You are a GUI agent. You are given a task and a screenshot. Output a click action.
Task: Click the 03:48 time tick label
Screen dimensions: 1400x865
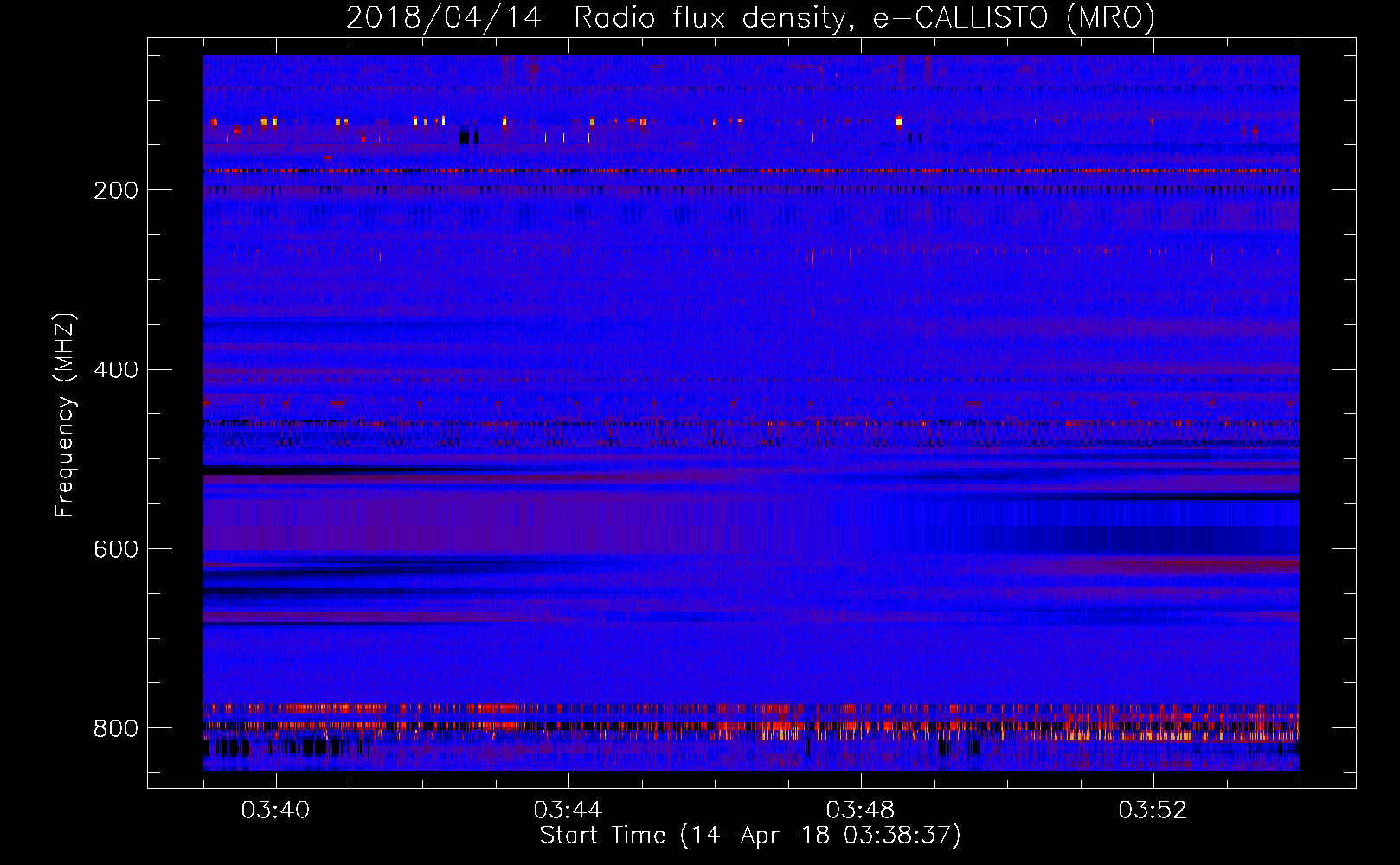(860, 811)
